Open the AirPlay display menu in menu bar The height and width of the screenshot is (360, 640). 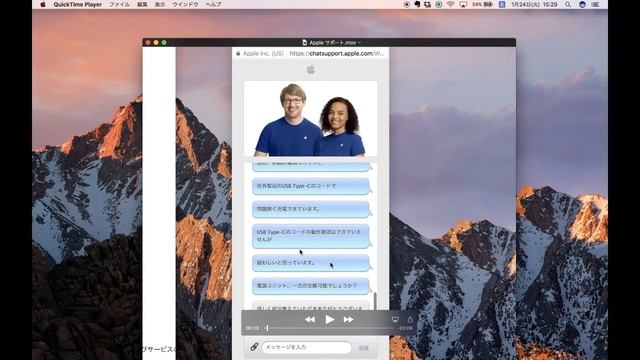[x=463, y=4]
